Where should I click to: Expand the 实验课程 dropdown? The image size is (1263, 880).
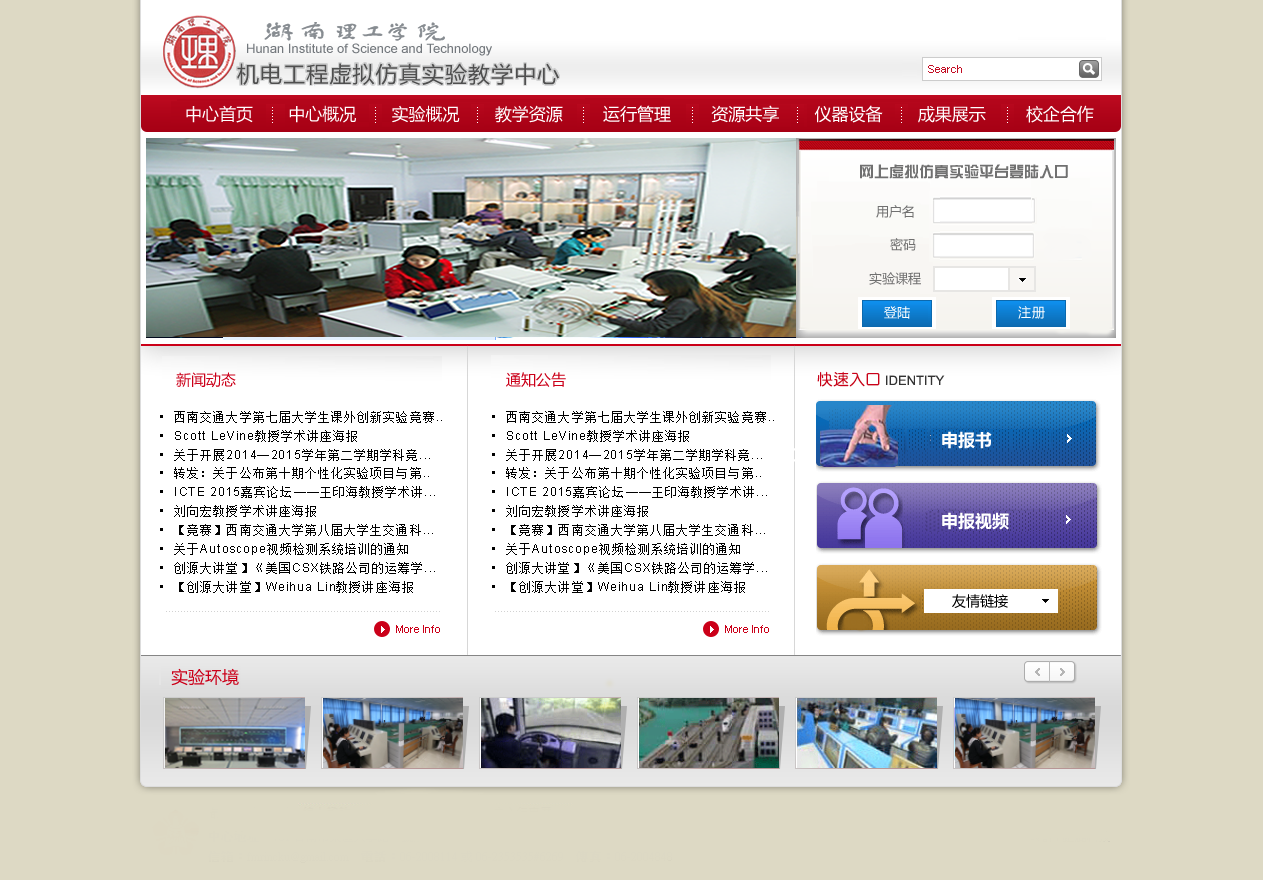pyautogui.click(x=1022, y=280)
